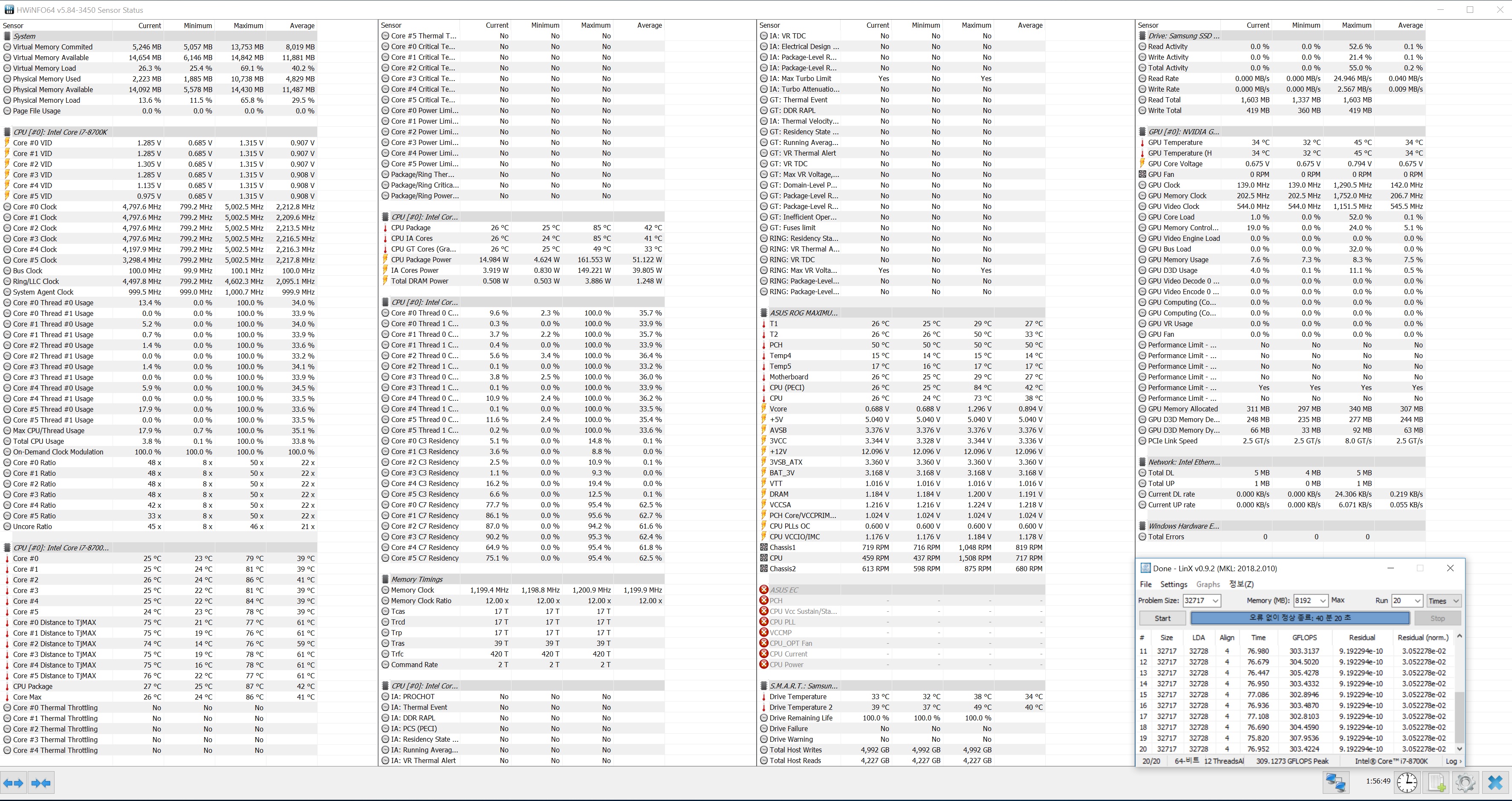Open HWiNFO sensor settings via the gear icon

[1465, 782]
